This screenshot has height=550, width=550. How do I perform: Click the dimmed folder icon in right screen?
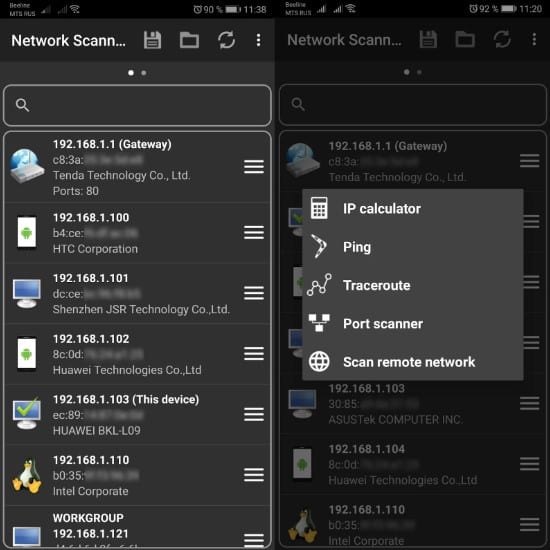coord(465,39)
